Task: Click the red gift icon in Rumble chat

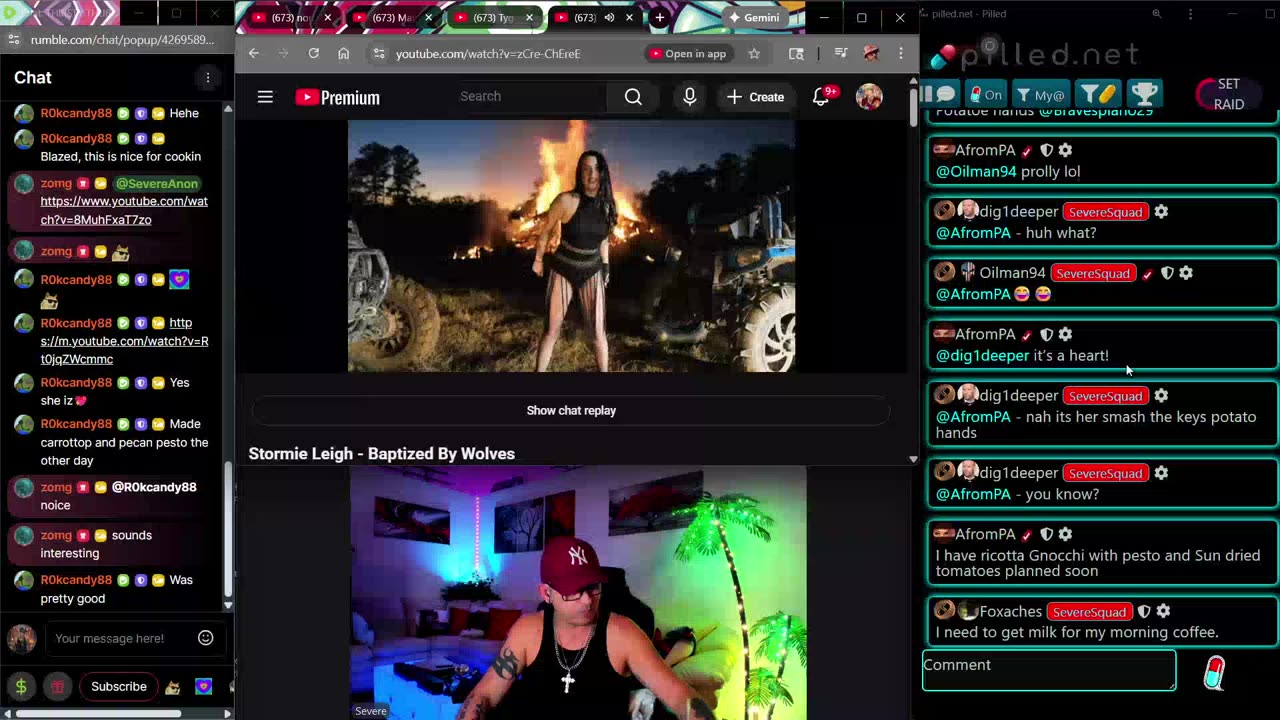Action: 58,687
